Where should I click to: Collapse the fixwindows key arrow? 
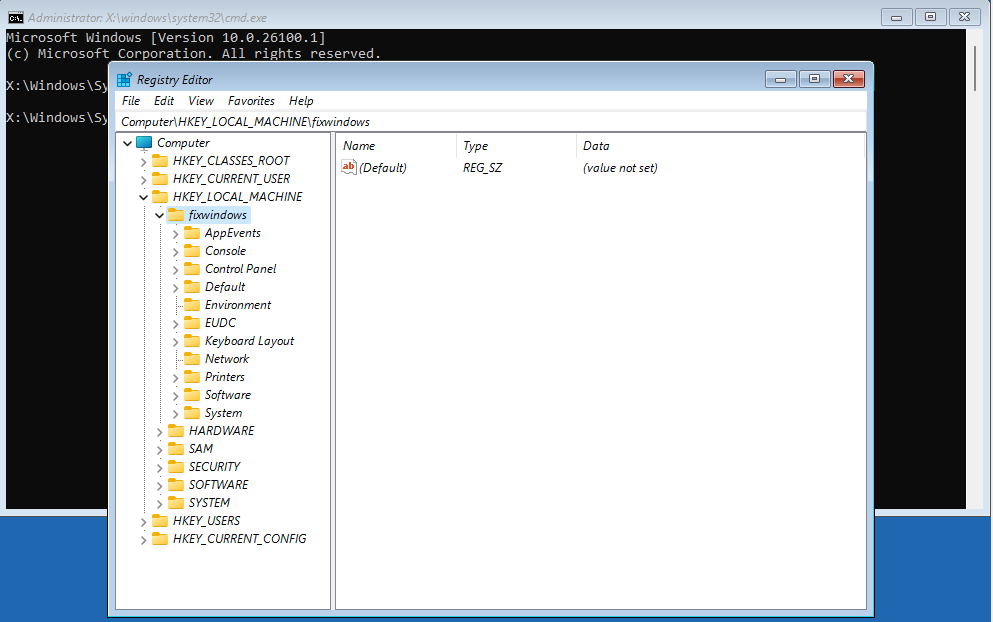point(160,215)
